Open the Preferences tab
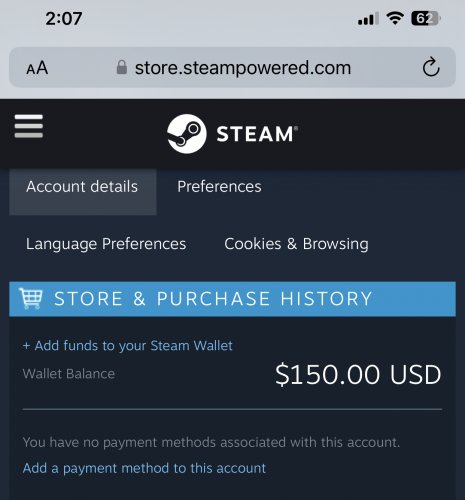Screen dimensions: 465x500 (219, 186)
